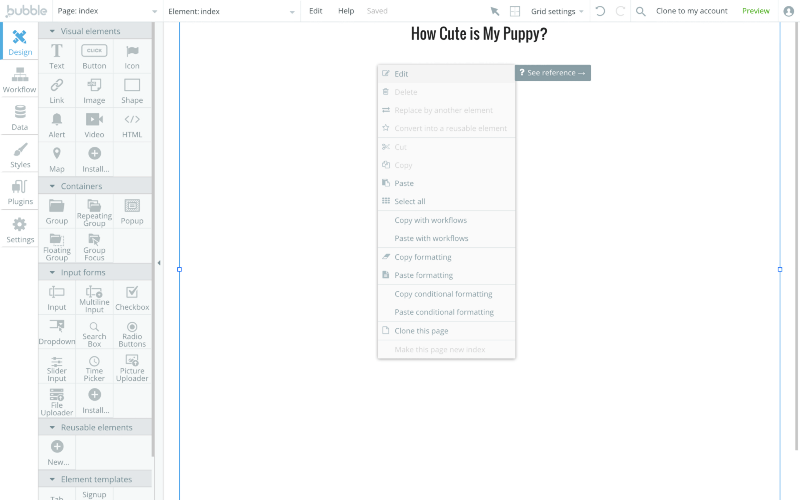Select the Floating Group container

click(57, 246)
